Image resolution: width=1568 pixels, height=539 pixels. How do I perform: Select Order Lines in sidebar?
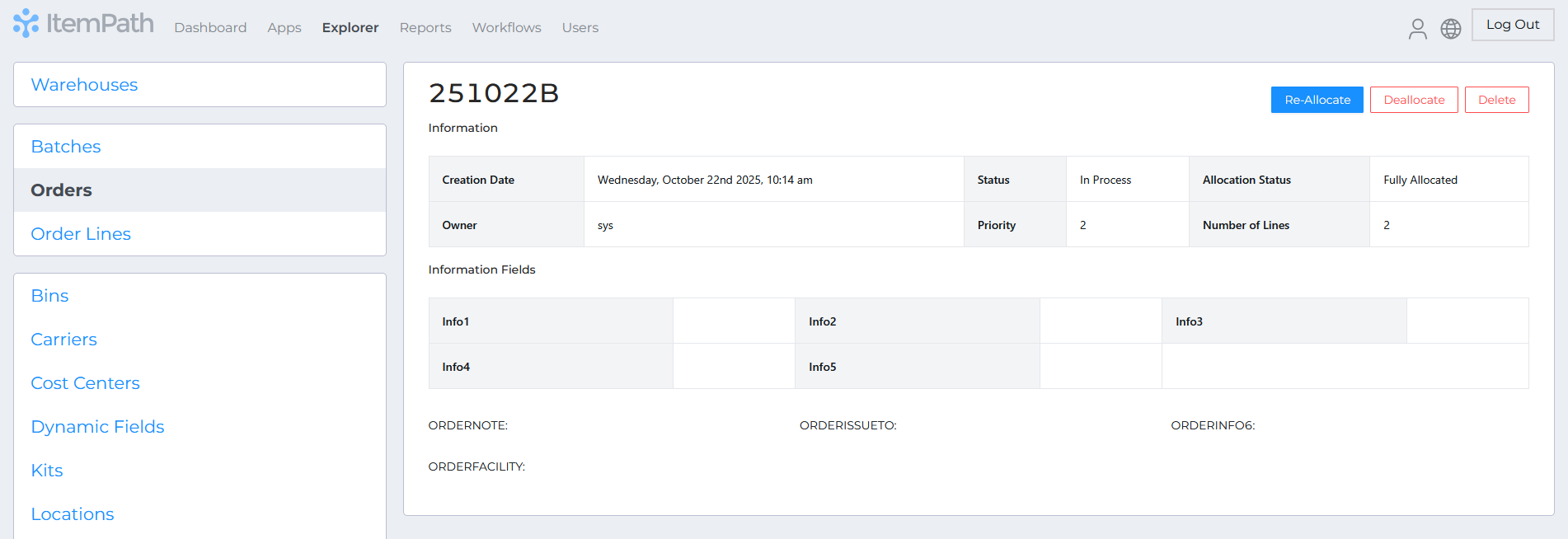[x=81, y=234]
